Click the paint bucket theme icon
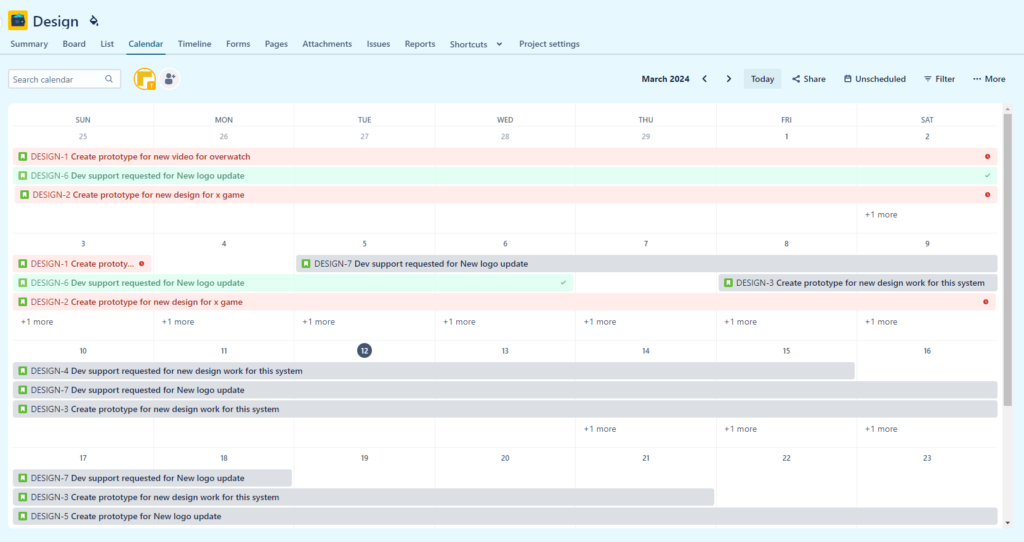The height and width of the screenshot is (542, 1024). [94, 20]
